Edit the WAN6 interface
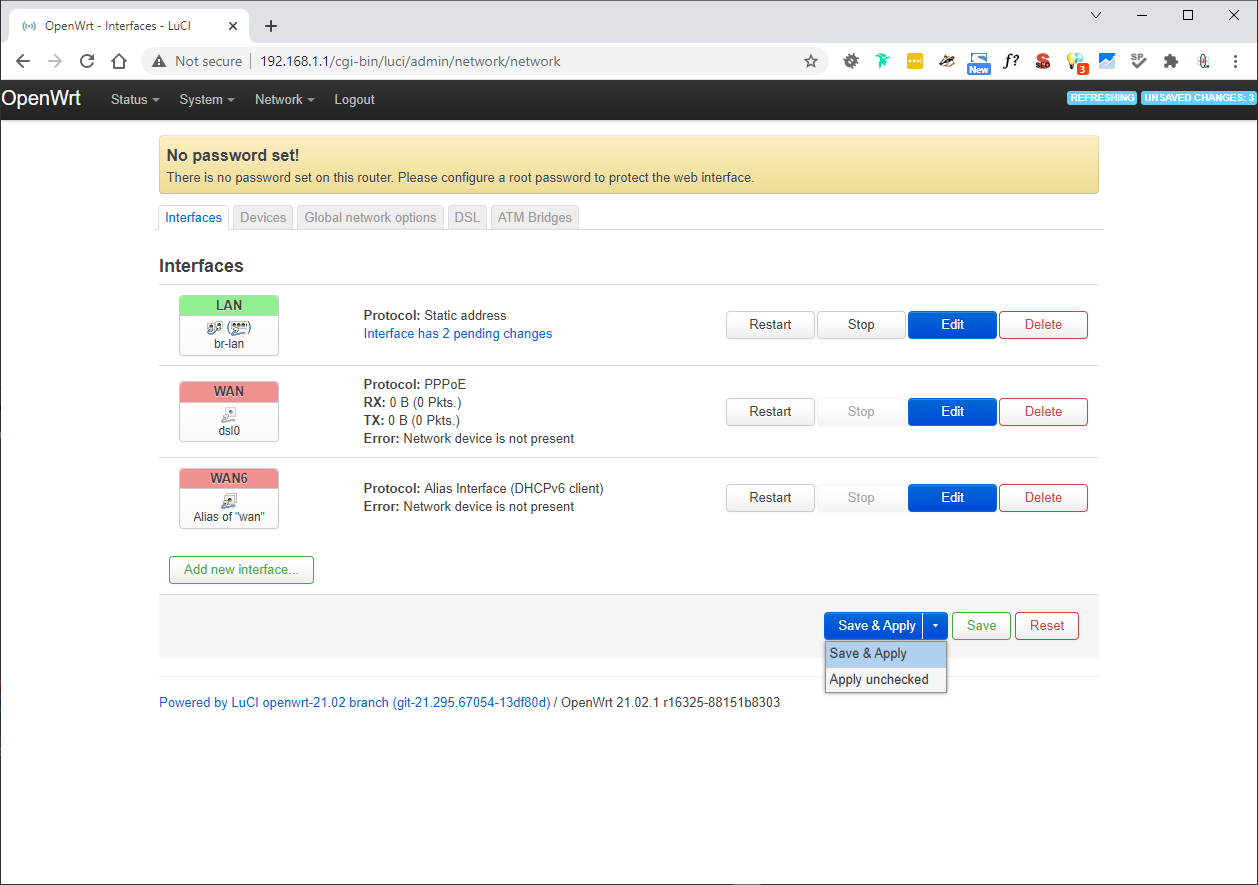This screenshot has width=1258, height=885. [x=952, y=498]
